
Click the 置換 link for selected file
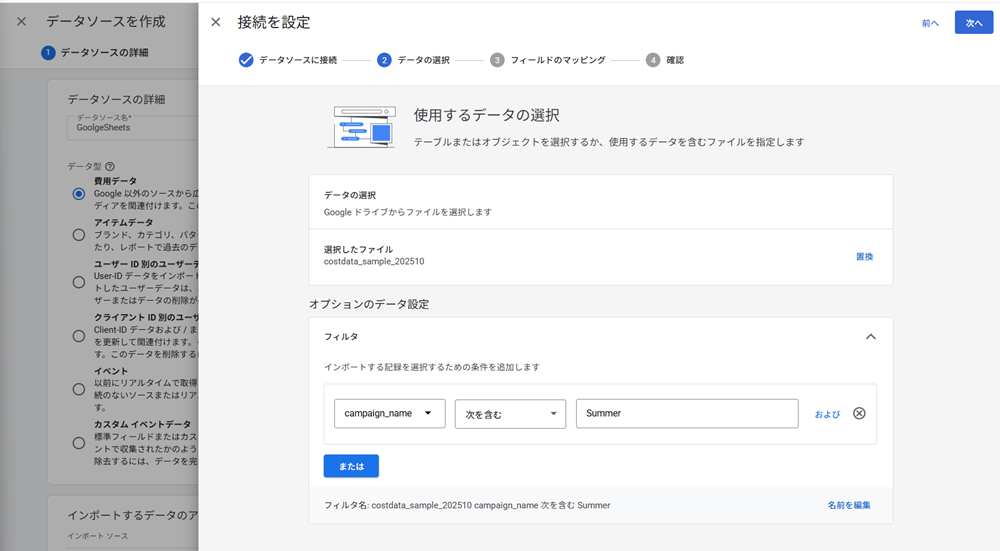pyautogui.click(x=864, y=257)
